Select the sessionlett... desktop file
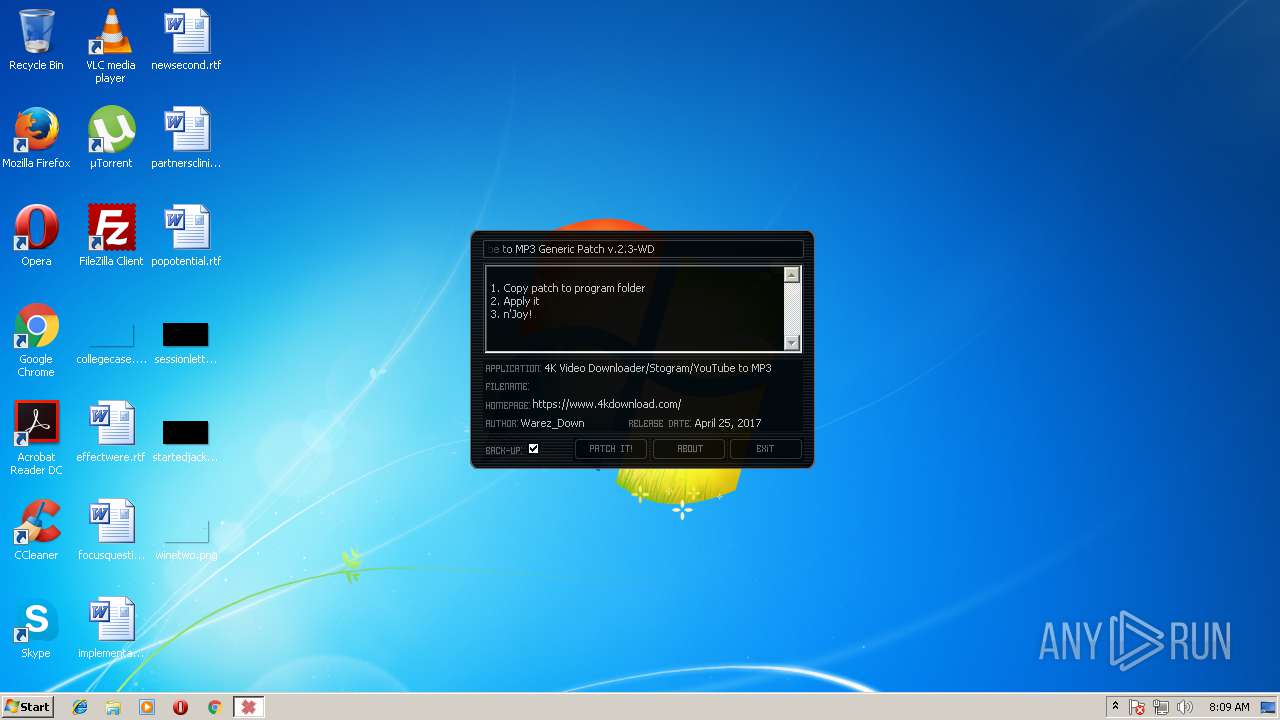Image resolution: width=1280 pixels, height=720 pixels. click(186, 342)
